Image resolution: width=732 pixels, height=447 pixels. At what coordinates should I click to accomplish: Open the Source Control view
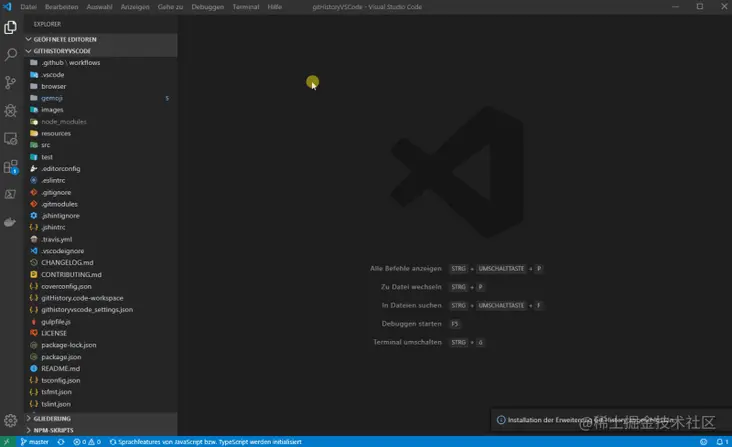[x=10, y=83]
